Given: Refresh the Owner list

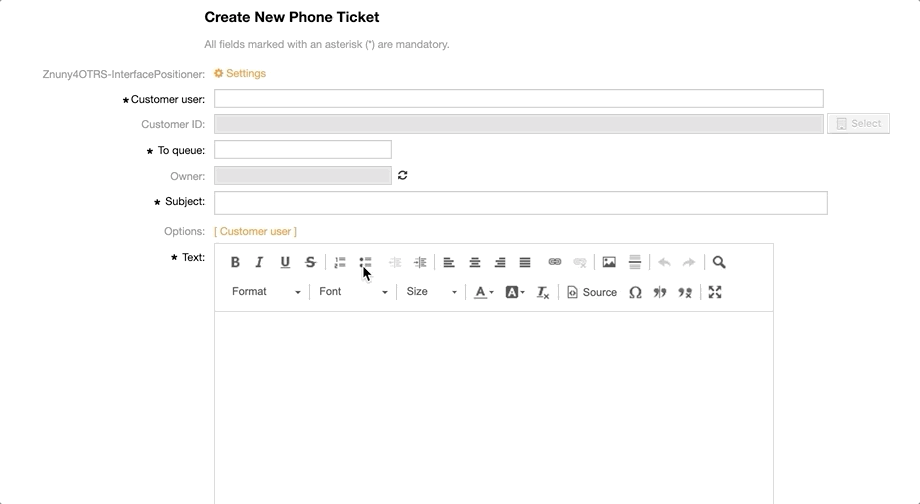Looking at the screenshot, I should coord(403,175).
